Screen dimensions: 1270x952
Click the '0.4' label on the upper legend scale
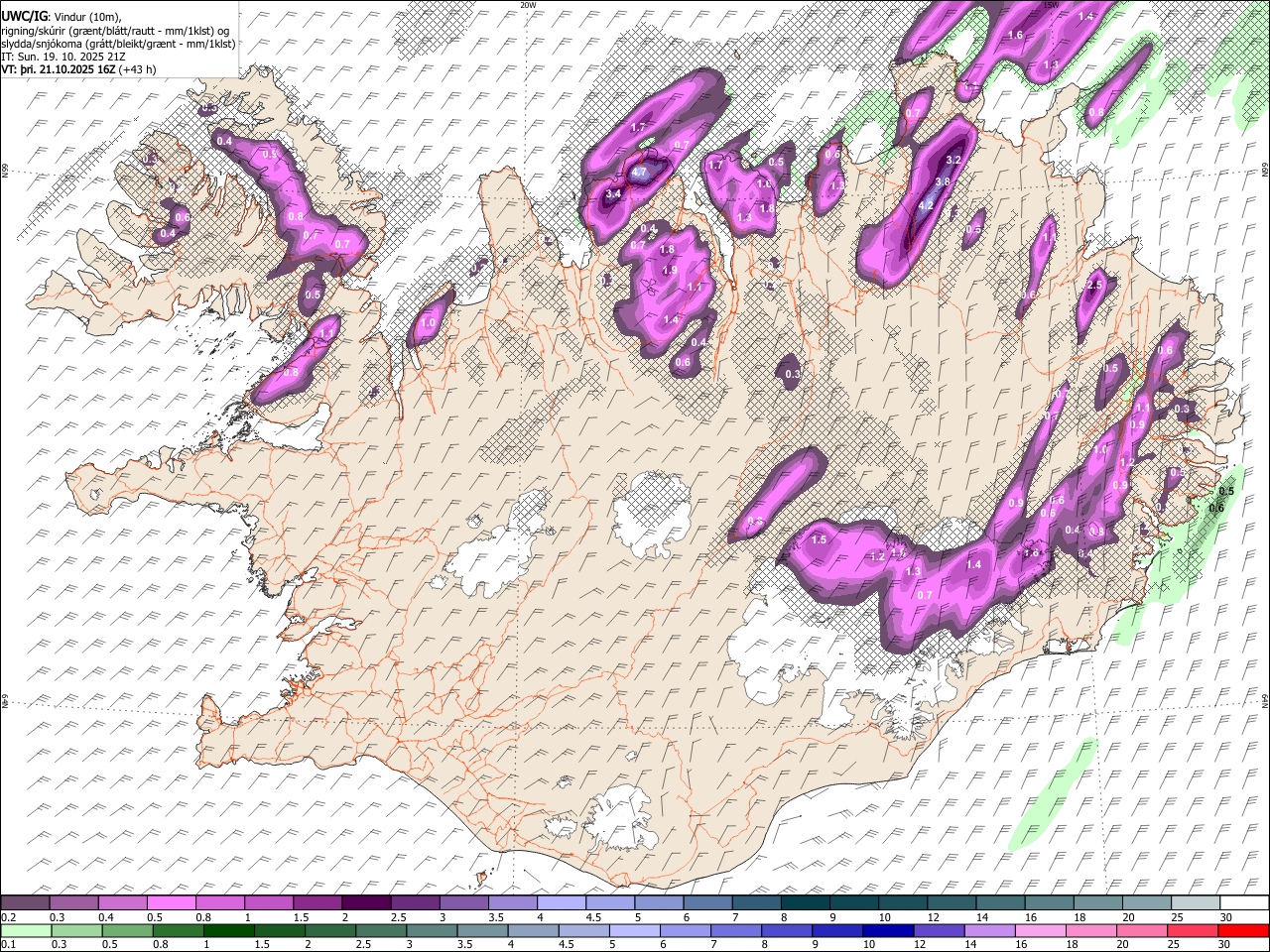(x=106, y=917)
